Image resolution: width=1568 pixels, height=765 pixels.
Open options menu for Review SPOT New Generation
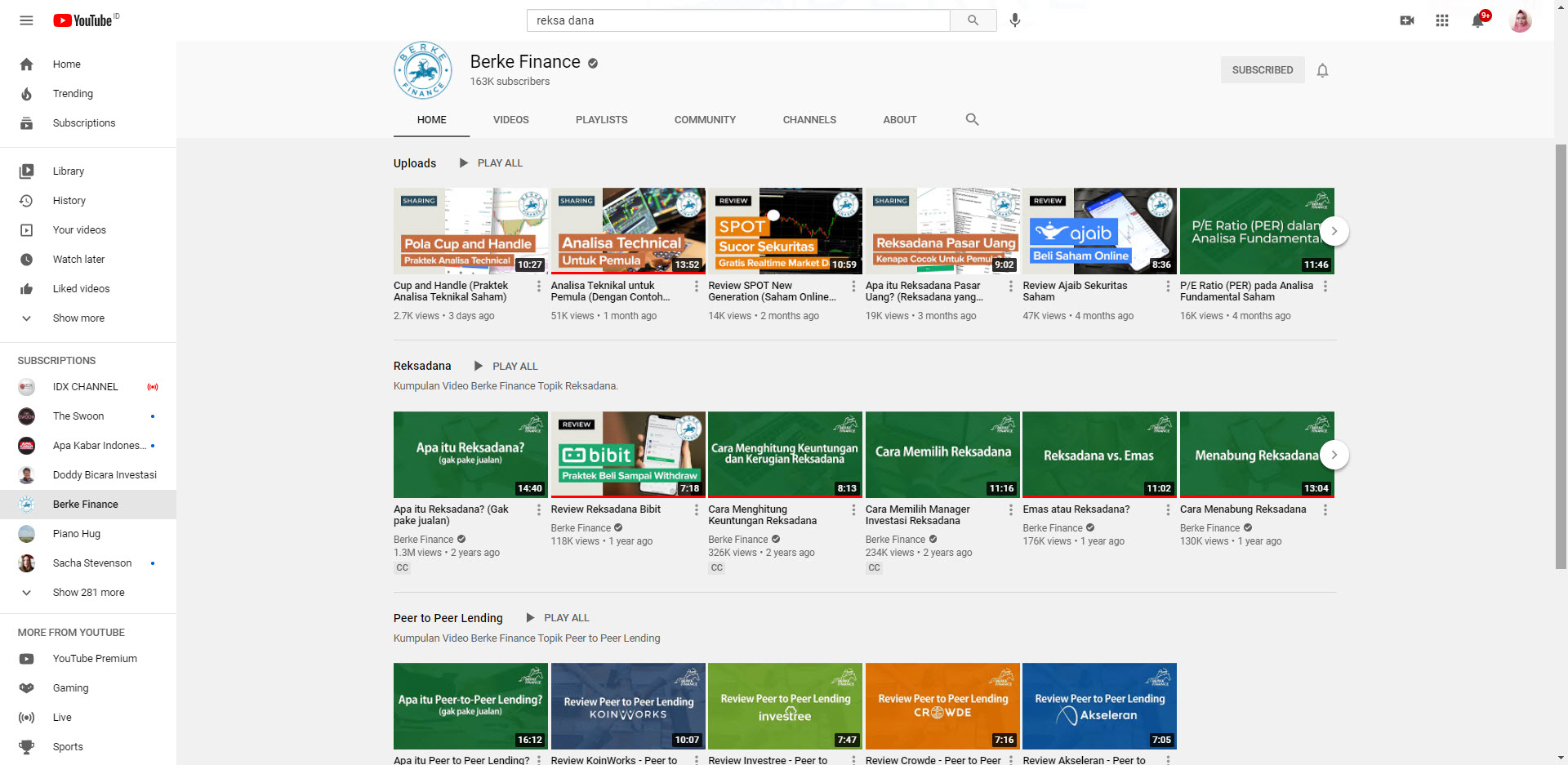tap(853, 287)
